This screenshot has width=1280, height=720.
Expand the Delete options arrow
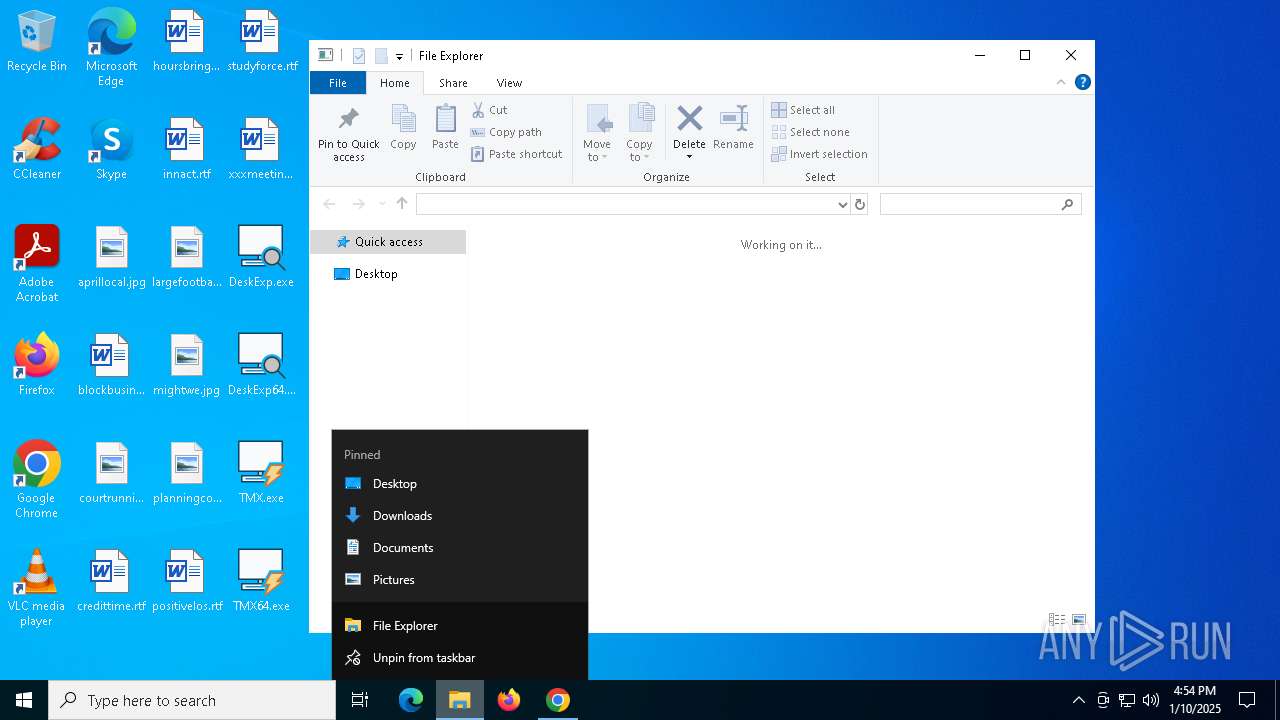click(689, 157)
